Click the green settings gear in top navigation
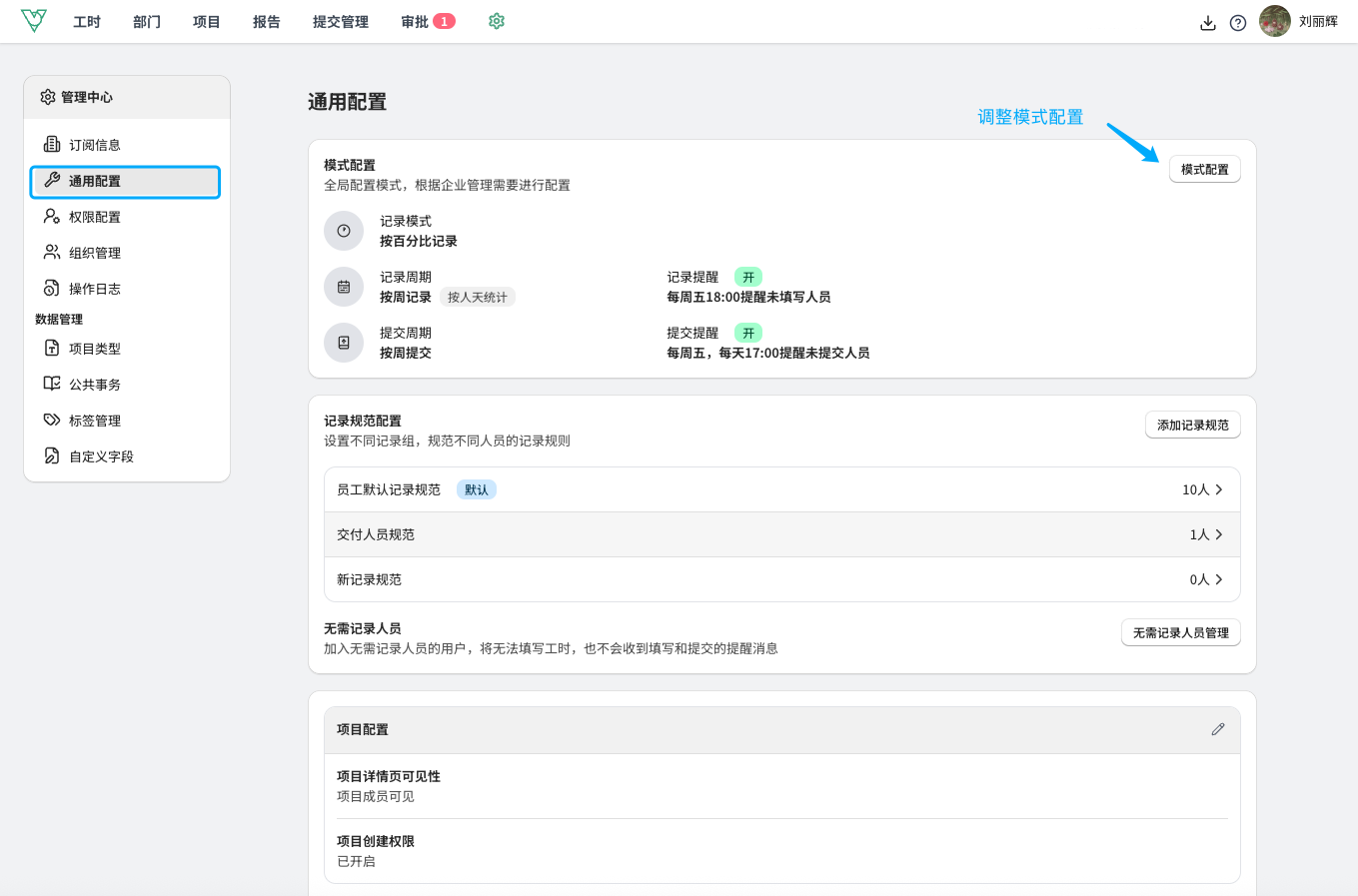Viewport: 1358px width, 896px height. coord(497,21)
